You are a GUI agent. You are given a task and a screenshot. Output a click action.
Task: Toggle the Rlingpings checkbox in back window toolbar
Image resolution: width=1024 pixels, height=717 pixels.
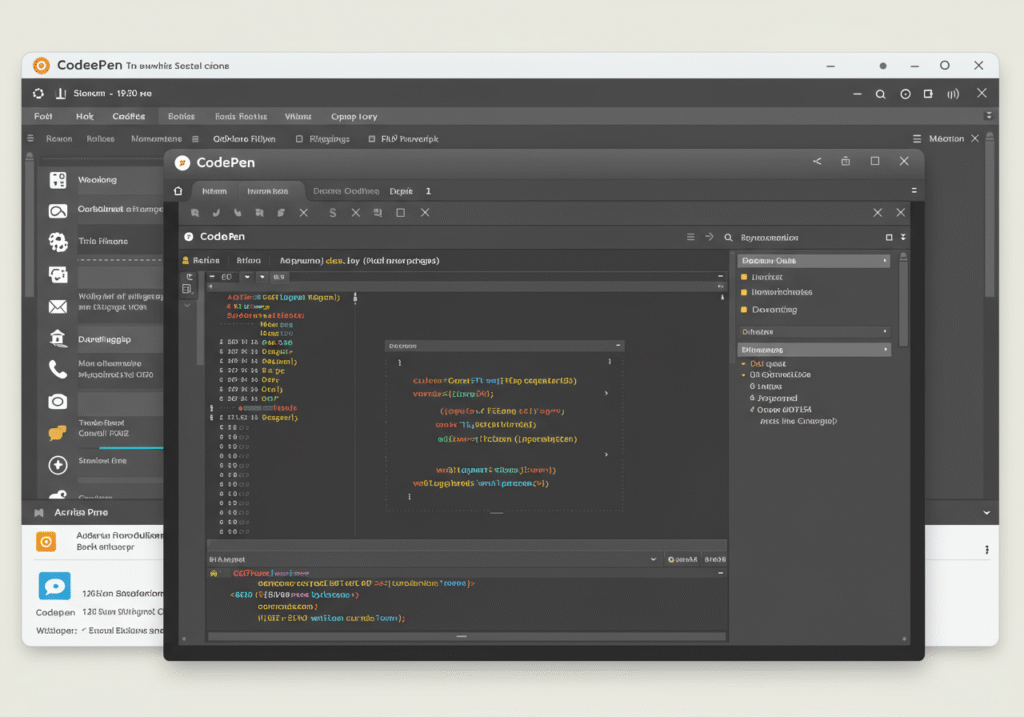(299, 139)
